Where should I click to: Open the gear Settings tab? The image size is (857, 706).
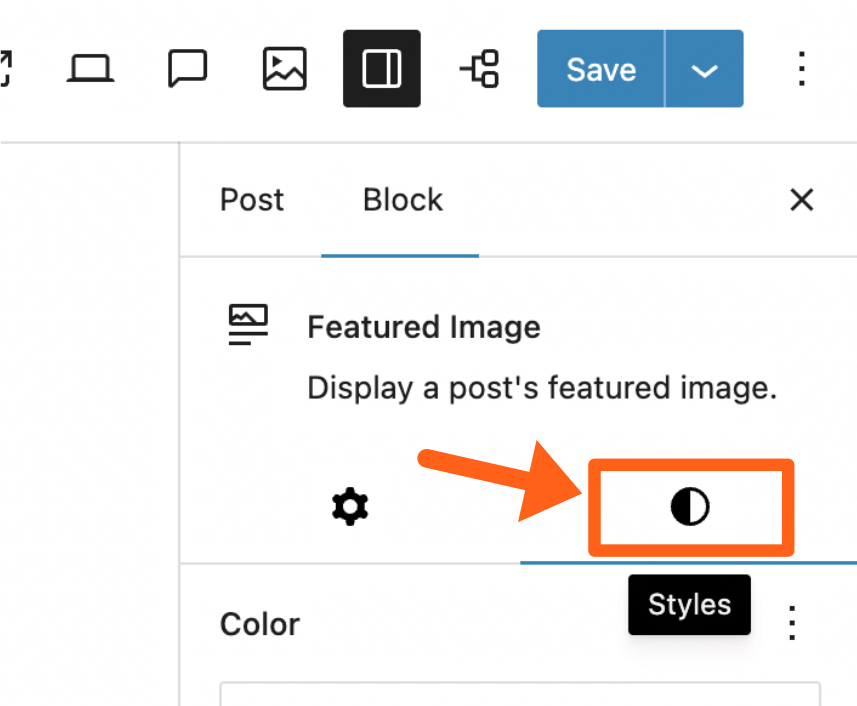pyautogui.click(x=350, y=508)
